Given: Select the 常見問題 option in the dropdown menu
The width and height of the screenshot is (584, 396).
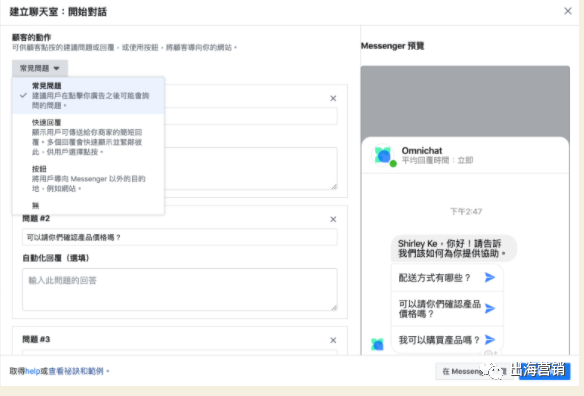Looking at the screenshot, I should click(x=88, y=95).
